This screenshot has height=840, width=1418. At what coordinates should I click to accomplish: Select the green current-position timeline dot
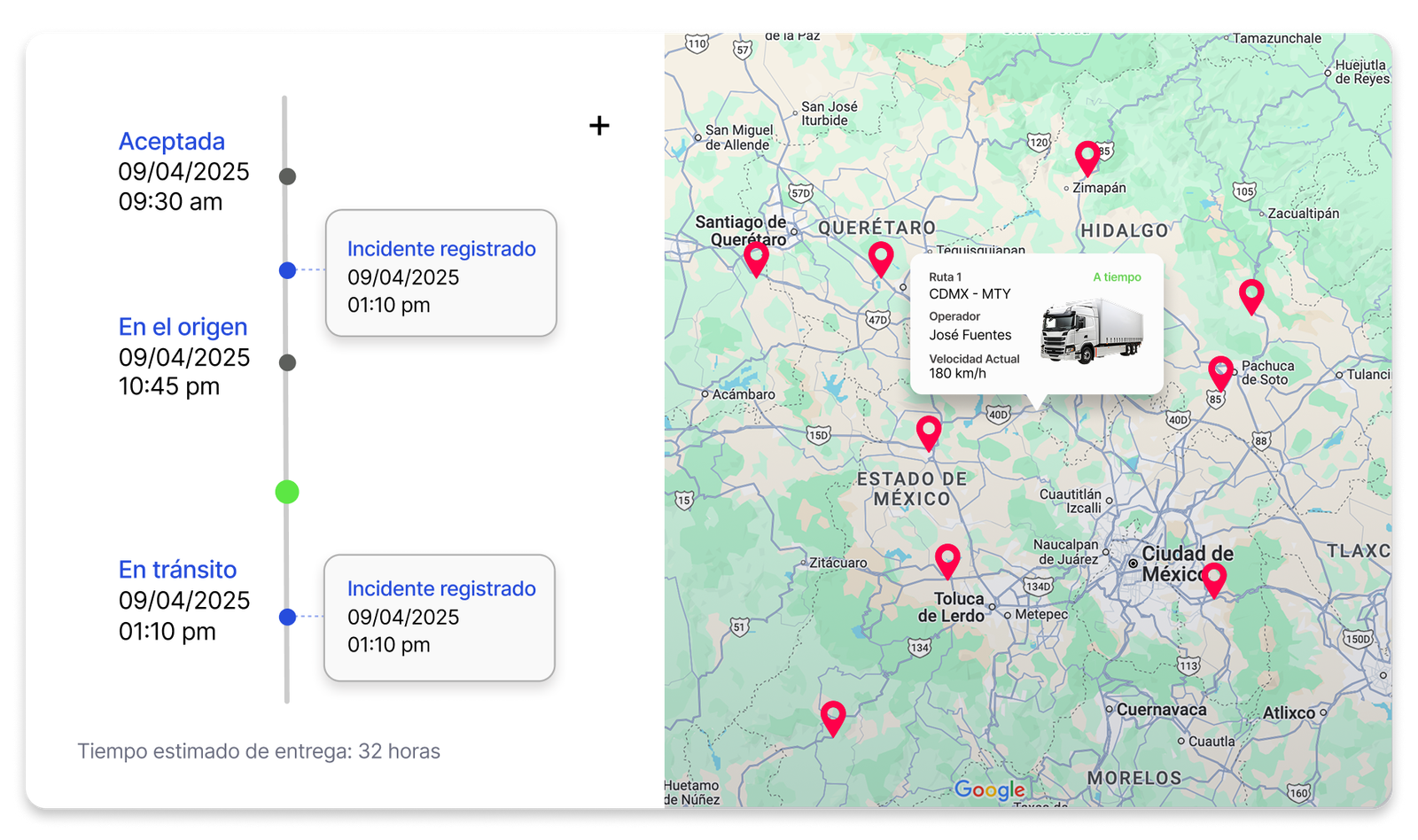[x=287, y=492]
